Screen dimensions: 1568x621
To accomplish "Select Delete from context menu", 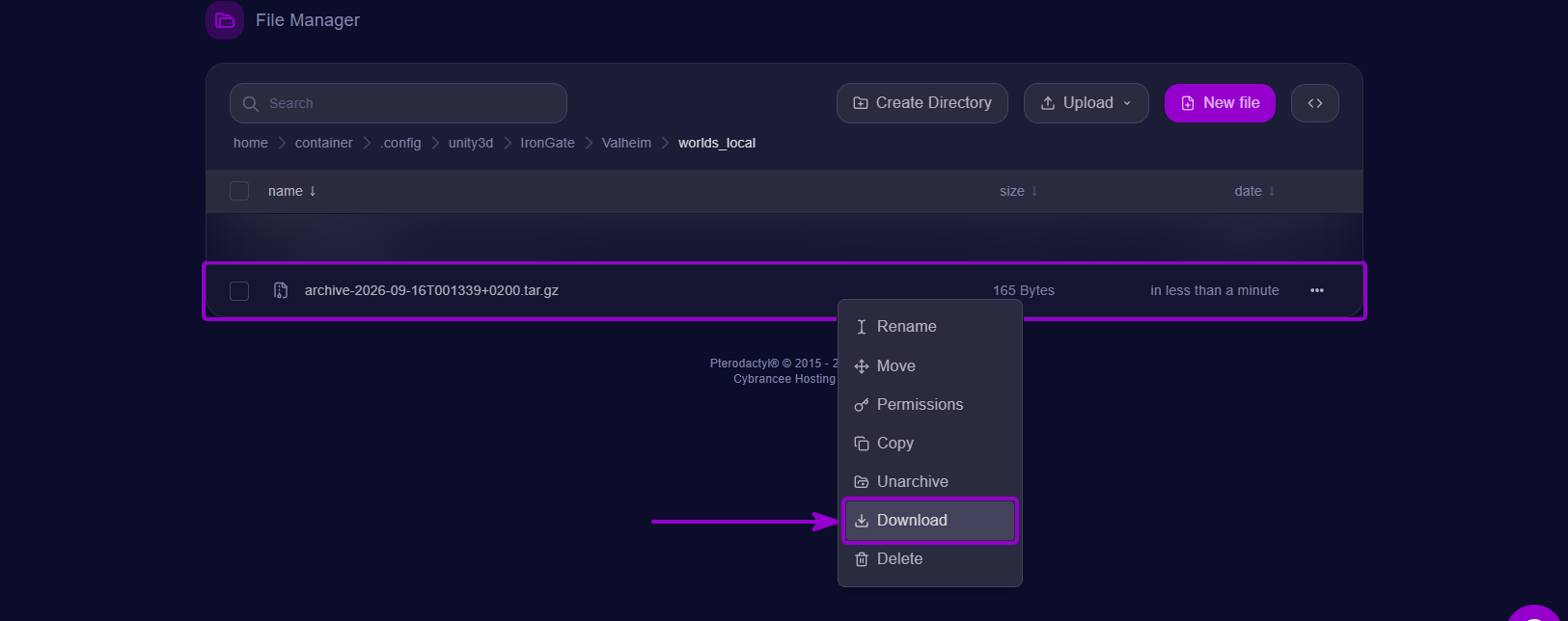I will click(x=929, y=559).
